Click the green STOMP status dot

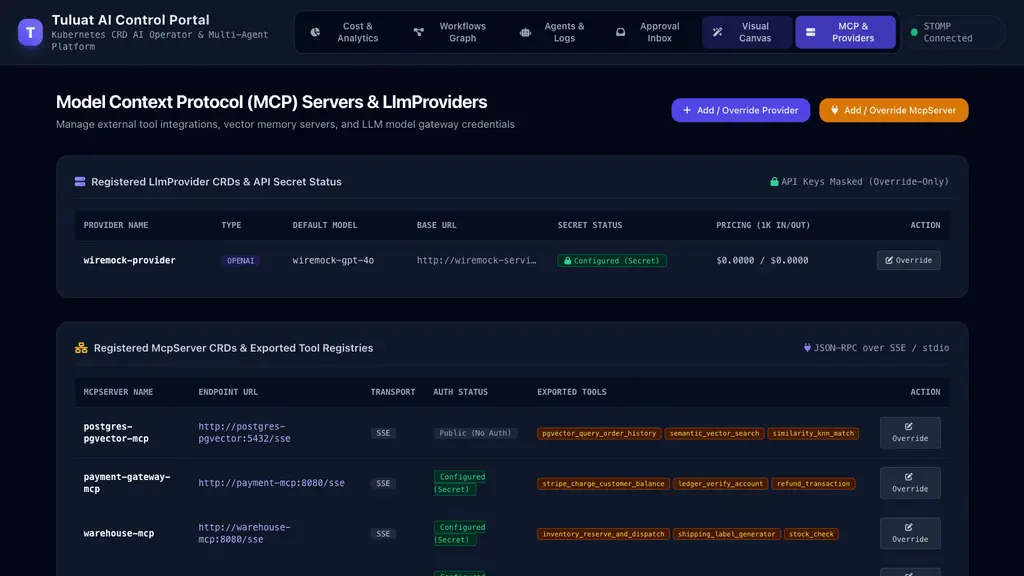(914, 32)
